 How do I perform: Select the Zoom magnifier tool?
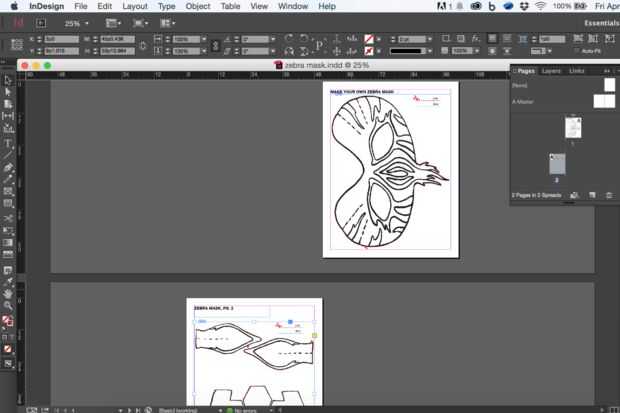pos(8,305)
